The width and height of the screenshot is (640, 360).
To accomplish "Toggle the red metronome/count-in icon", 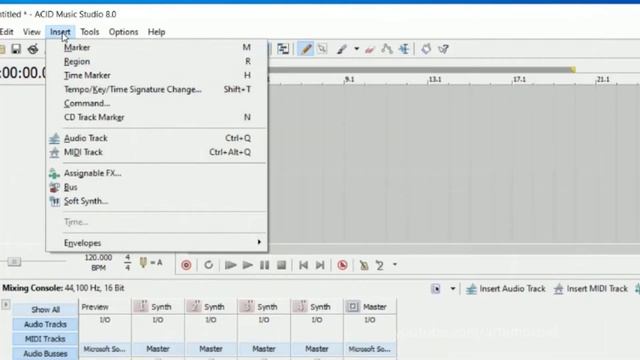I will point(342,265).
